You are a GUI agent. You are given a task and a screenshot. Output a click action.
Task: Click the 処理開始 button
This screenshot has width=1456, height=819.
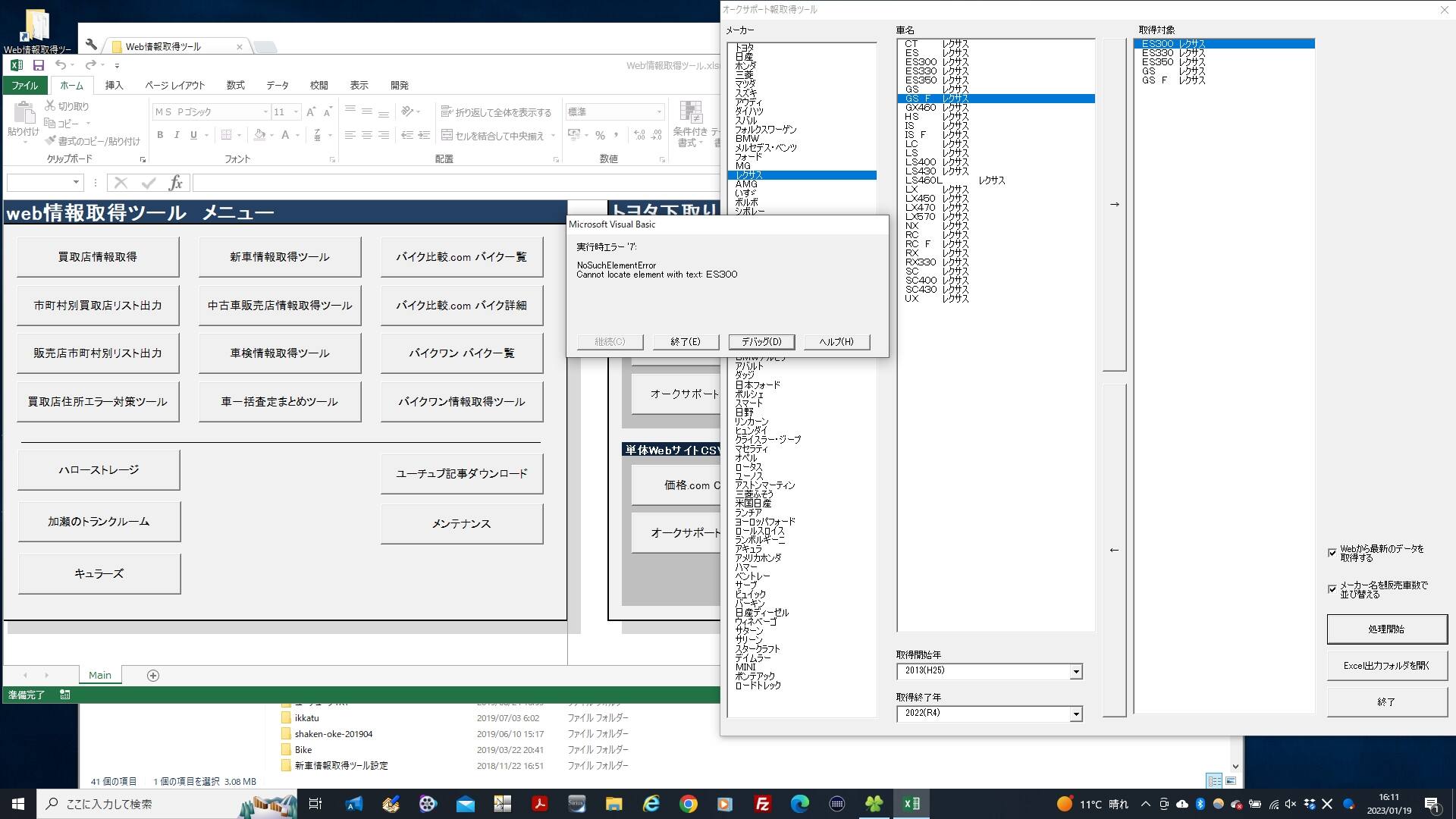point(1386,629)
